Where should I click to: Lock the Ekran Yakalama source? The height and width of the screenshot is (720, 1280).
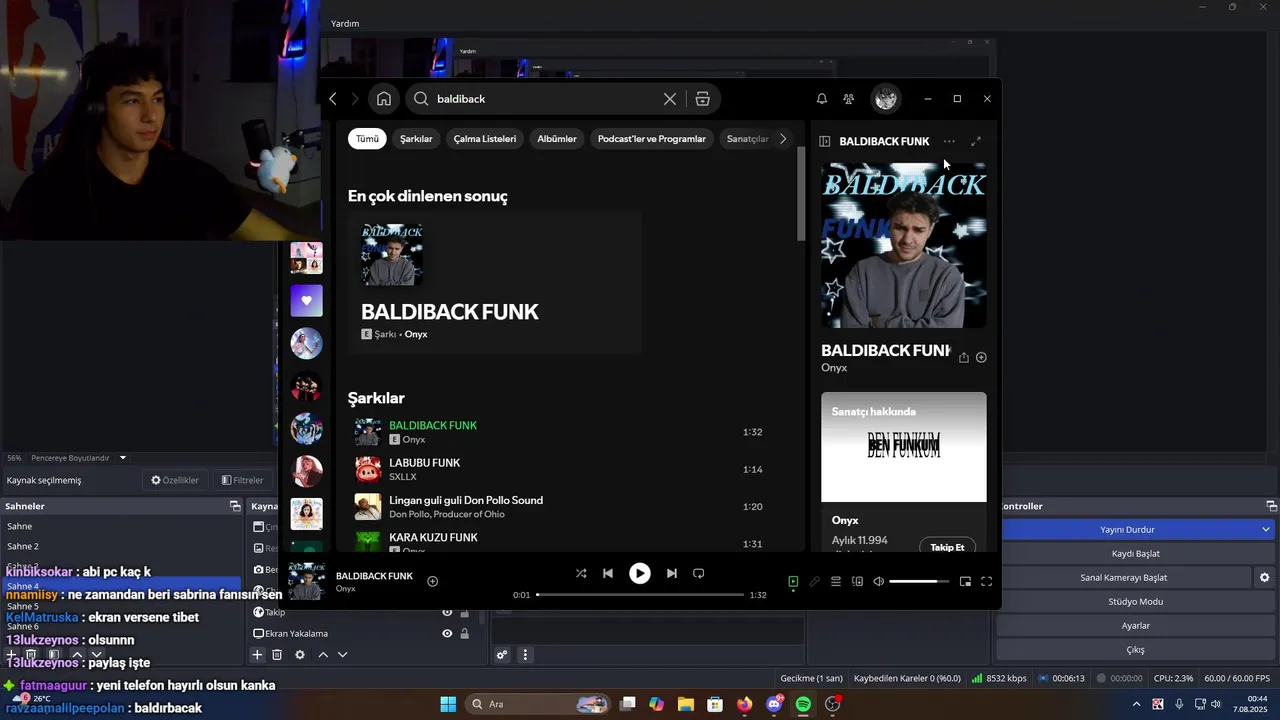464,633
